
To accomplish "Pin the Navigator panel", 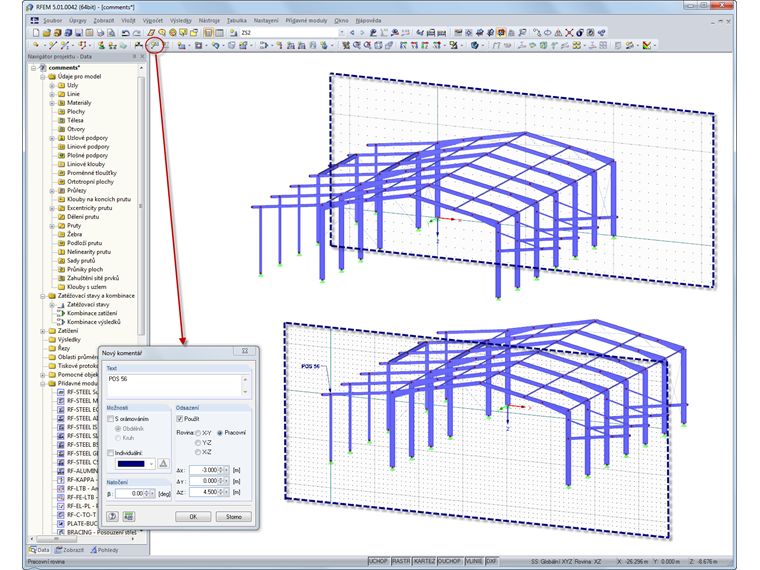I will point(134,56).
